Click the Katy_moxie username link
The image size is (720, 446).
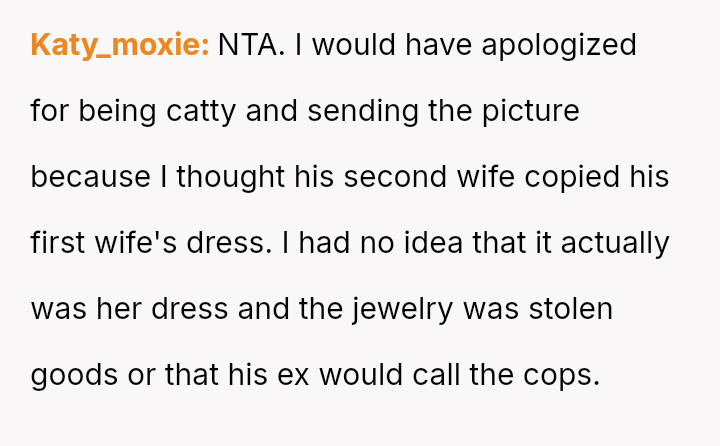(119, 45)
